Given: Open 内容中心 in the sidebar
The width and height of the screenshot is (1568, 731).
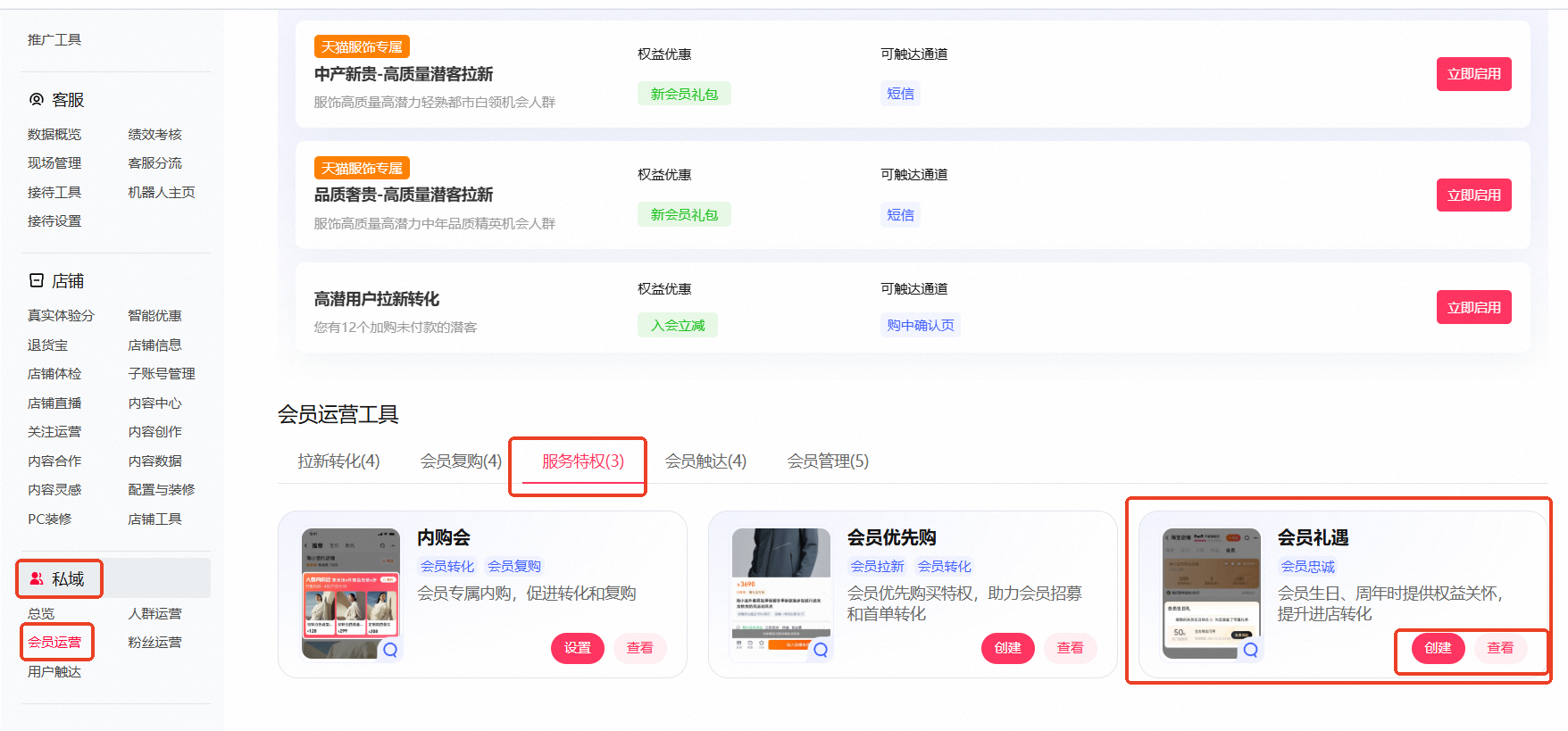Looking at the screenshot, I should click(x=154, y=403).
